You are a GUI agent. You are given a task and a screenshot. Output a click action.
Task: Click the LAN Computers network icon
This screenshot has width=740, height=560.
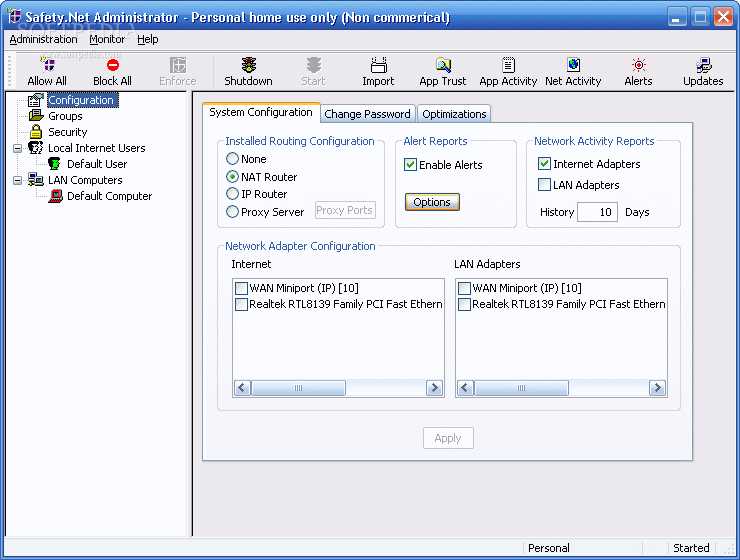(35, 180)
